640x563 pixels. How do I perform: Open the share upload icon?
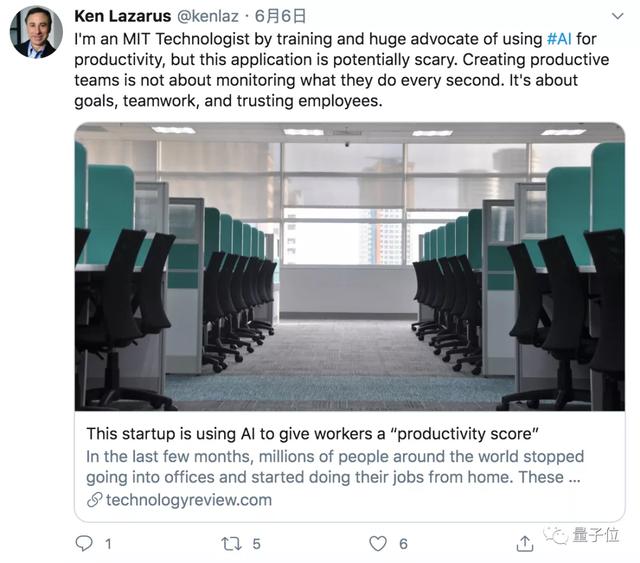pyautogui.click(x=525, y=543)
